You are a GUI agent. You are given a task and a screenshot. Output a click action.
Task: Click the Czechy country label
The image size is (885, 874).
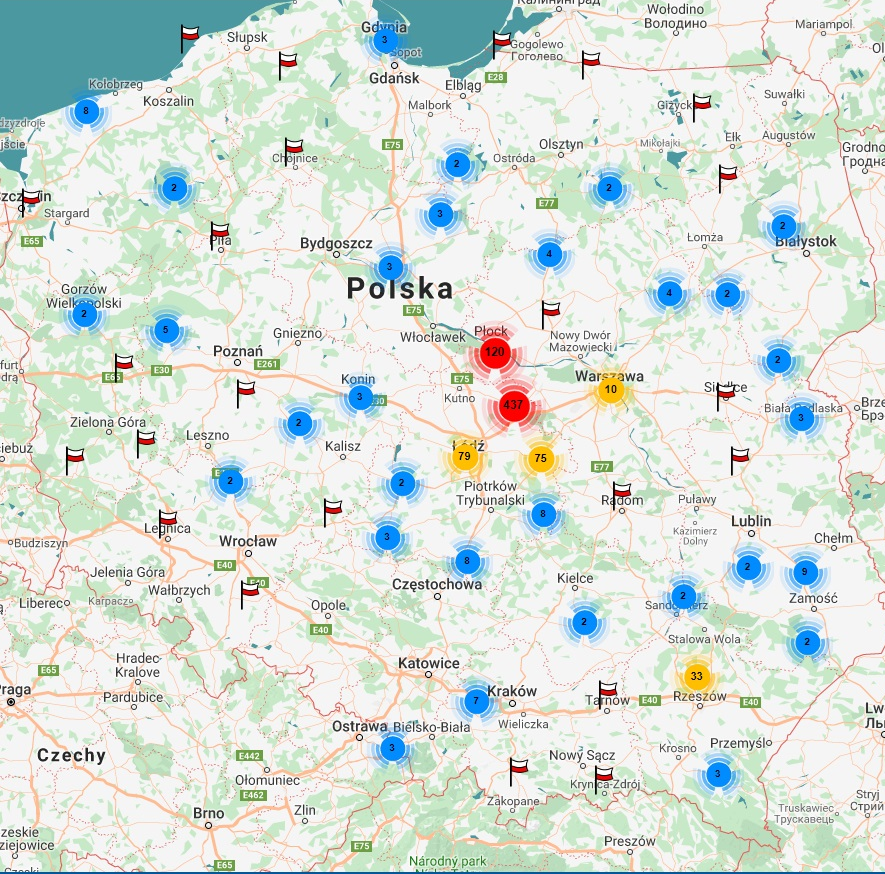(71, 756)
